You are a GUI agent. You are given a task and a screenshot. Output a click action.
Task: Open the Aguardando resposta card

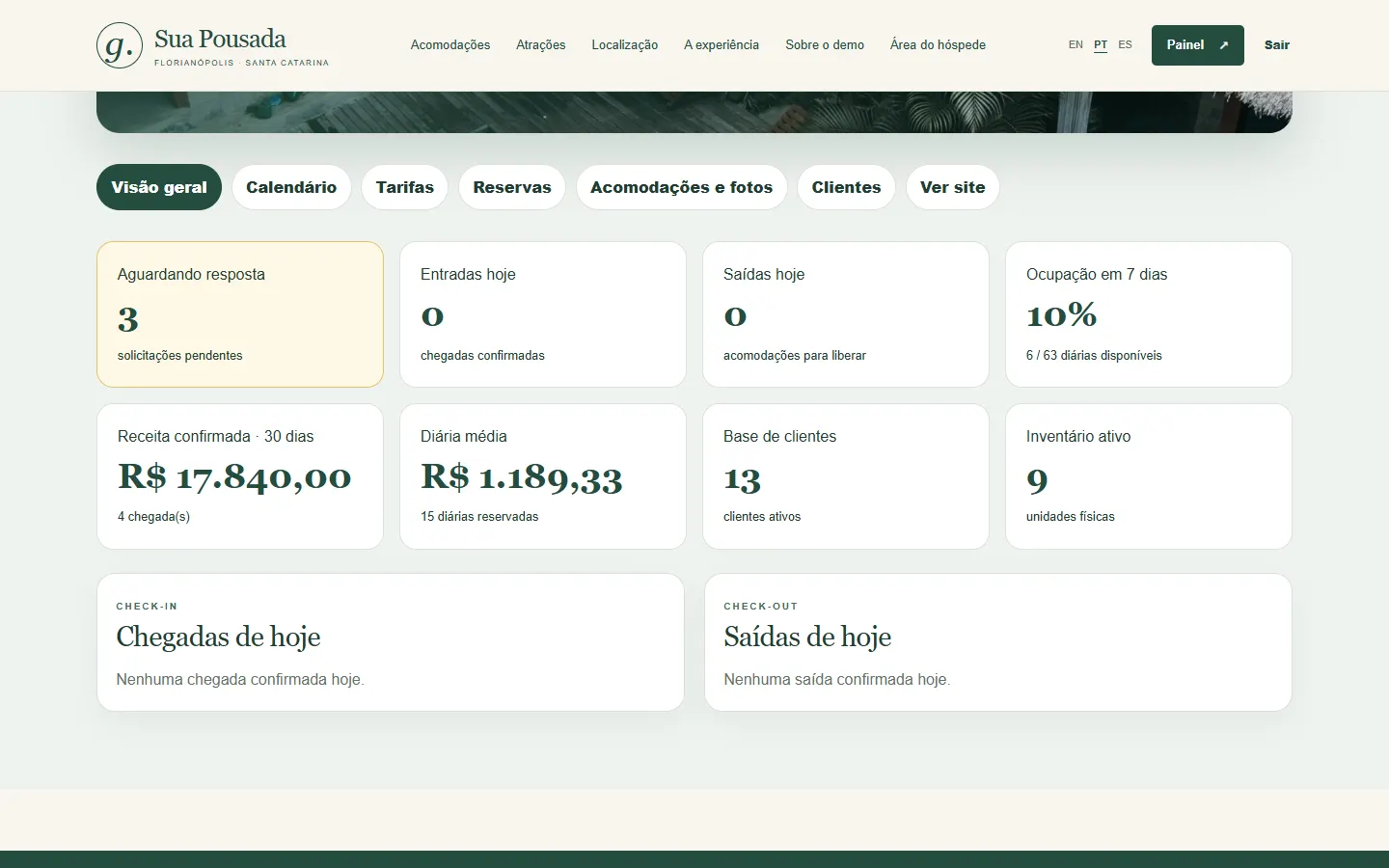tap(240, 314)
